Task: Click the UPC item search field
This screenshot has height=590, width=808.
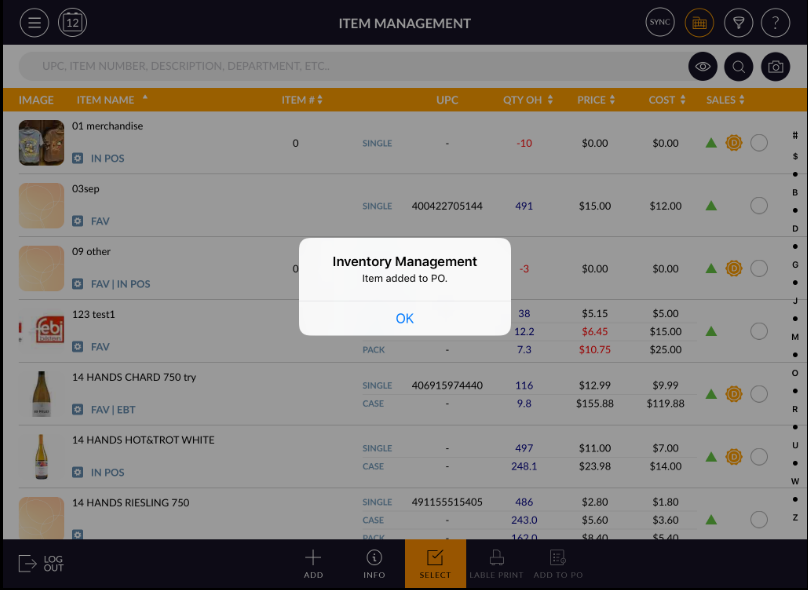Action: click(x=350, y=67)
